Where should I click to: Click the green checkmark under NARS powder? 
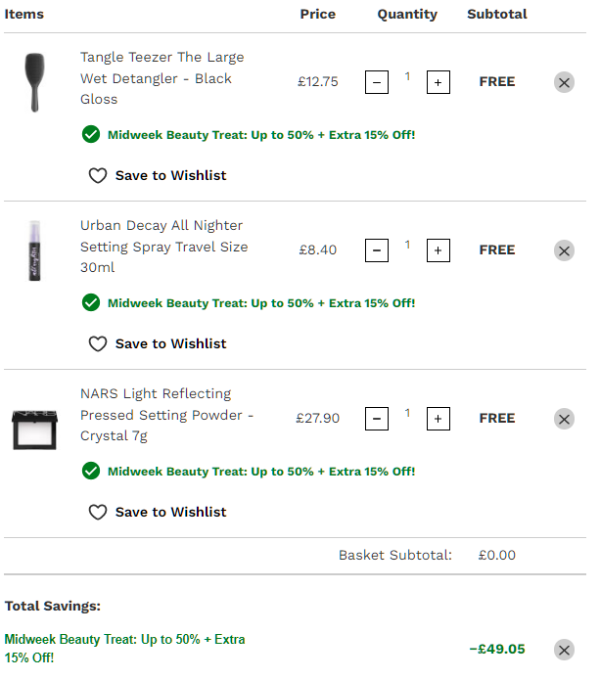pos(91,471)
